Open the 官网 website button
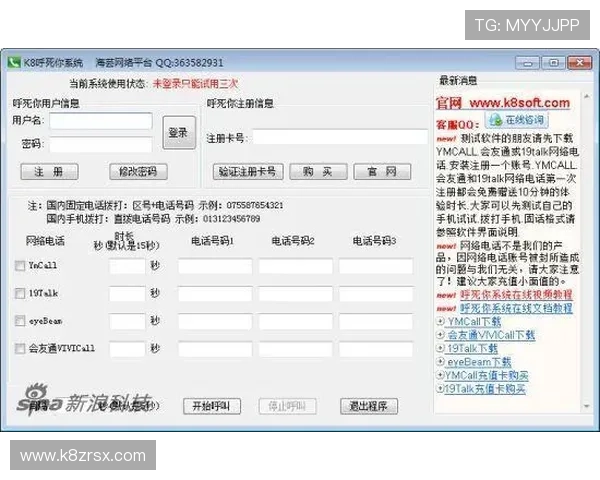The image size is (600, 480). point(382,171)
